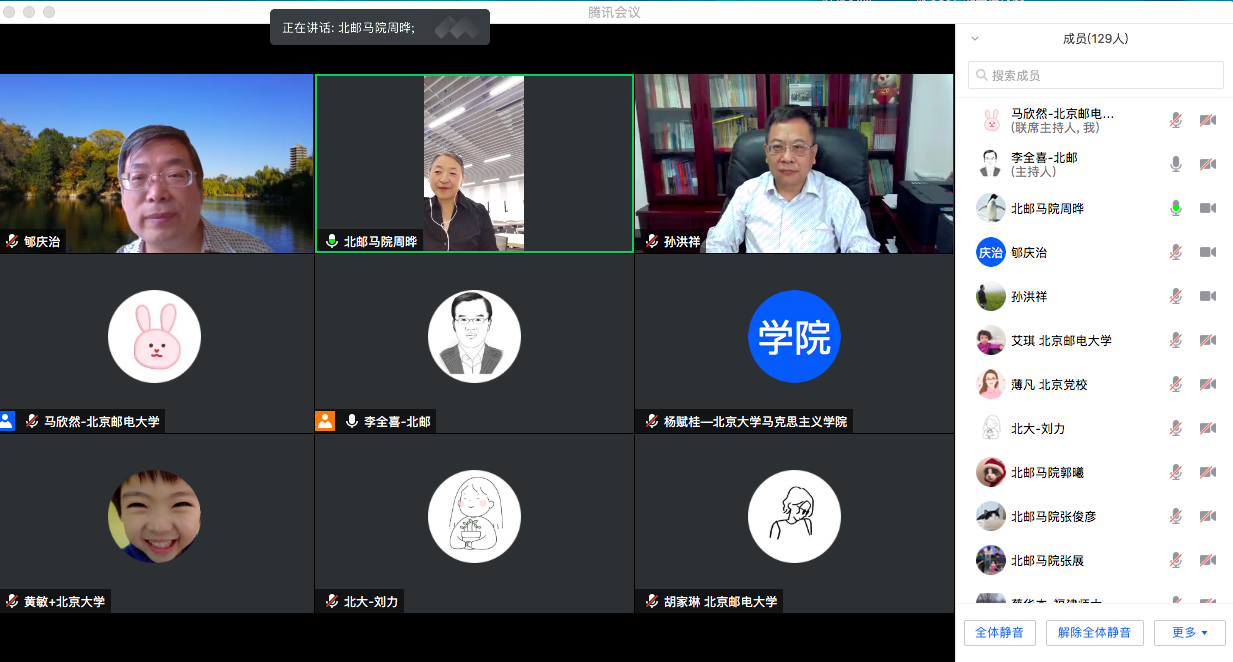Click the search magnifier icon in member search
Image resolution: width=1233 pixels, height=662 pixels.
point(982,75)
